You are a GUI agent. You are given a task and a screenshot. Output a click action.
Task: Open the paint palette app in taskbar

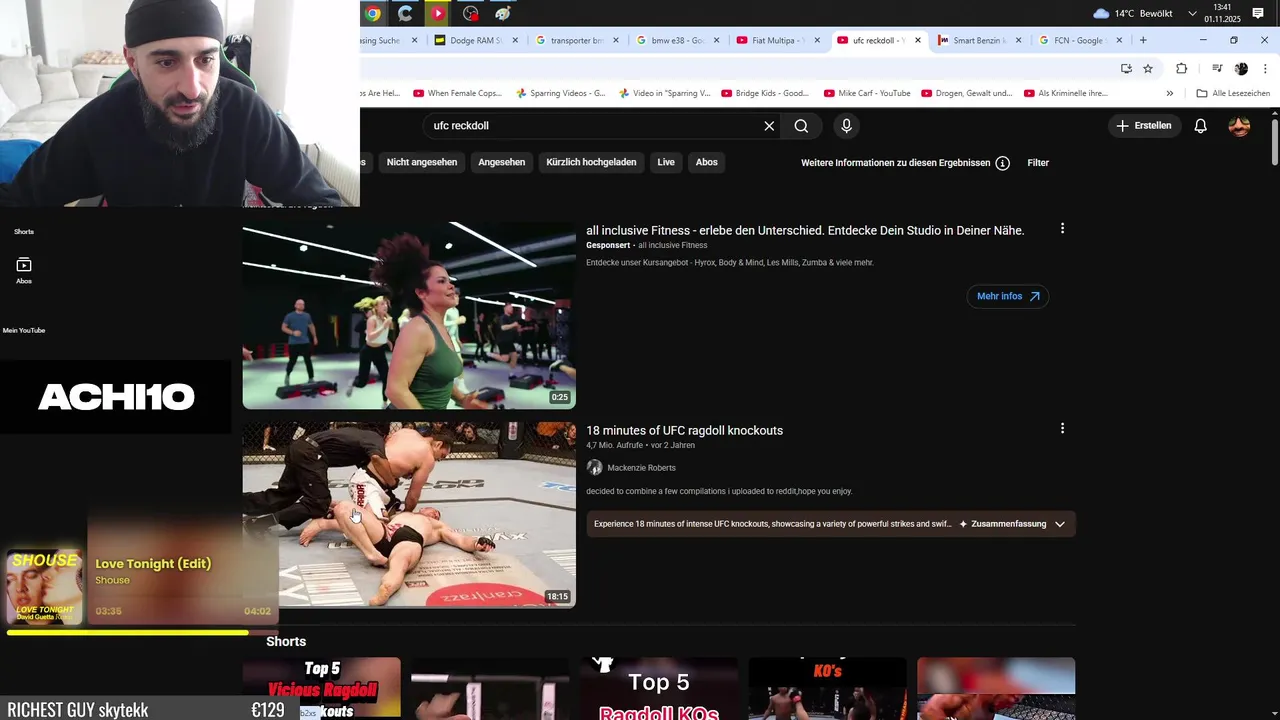pos(503,14)
